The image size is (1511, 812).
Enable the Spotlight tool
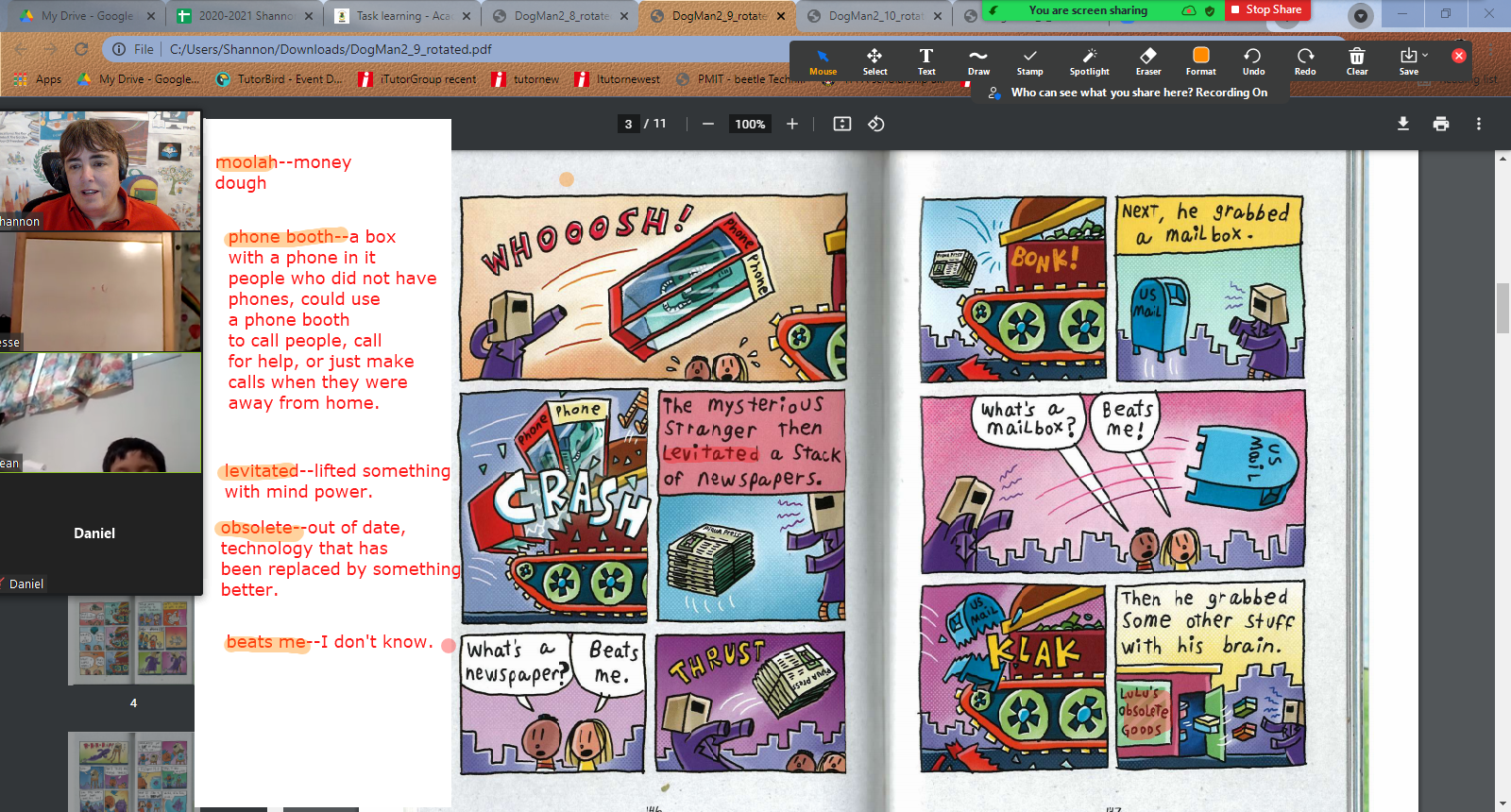1089,62
